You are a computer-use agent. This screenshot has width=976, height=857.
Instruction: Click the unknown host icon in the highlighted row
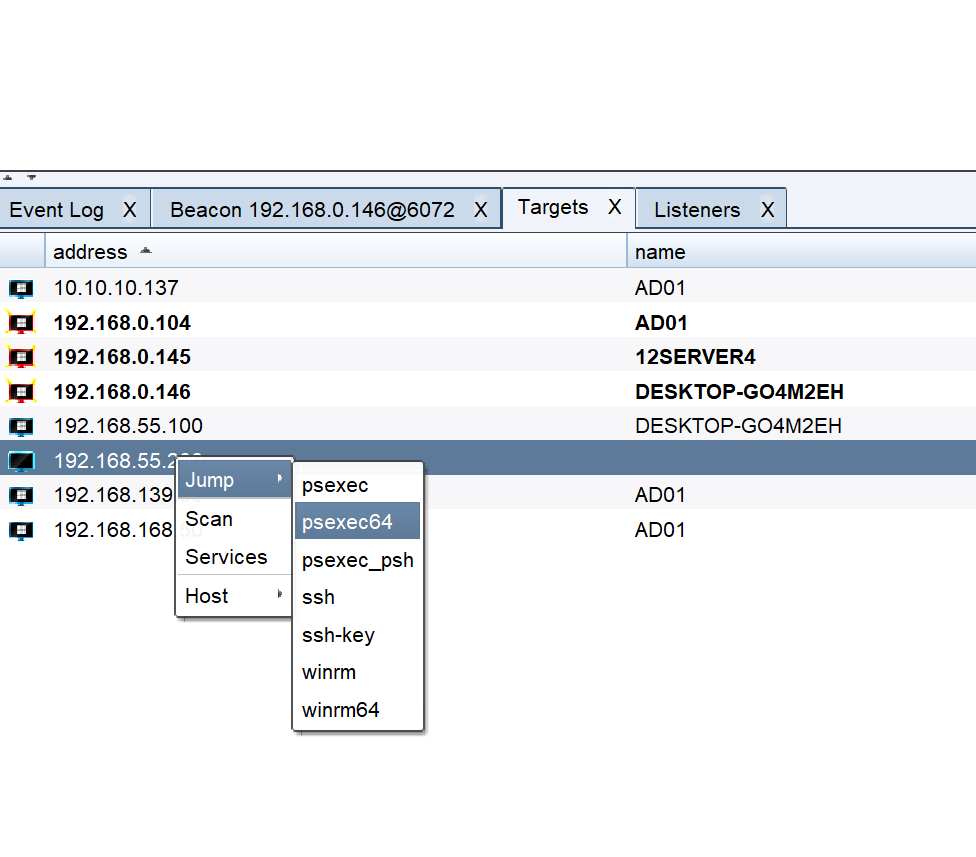[21, 461]
